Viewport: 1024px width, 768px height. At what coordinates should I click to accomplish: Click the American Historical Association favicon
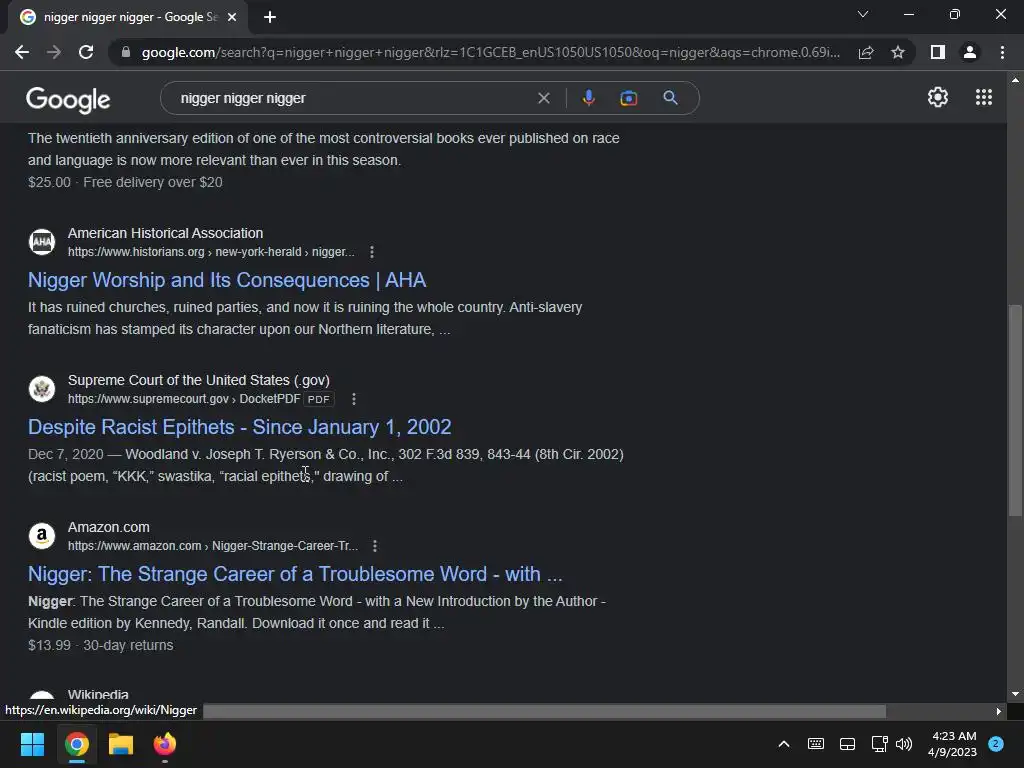point(42,242)
